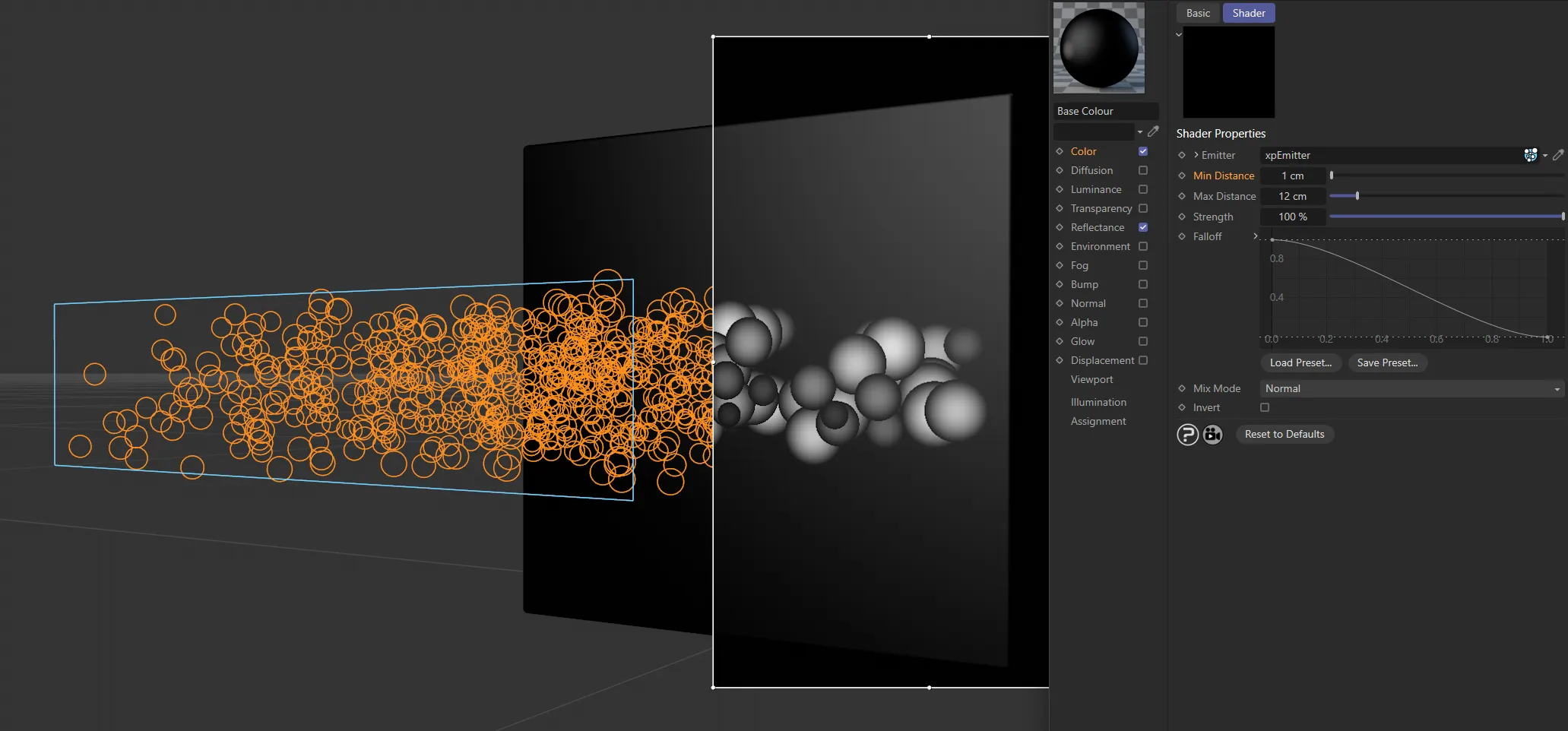This screenshot has width=1568, height=731.
Task: Click the video tutorial camera icon
Action: point(1212,434)
